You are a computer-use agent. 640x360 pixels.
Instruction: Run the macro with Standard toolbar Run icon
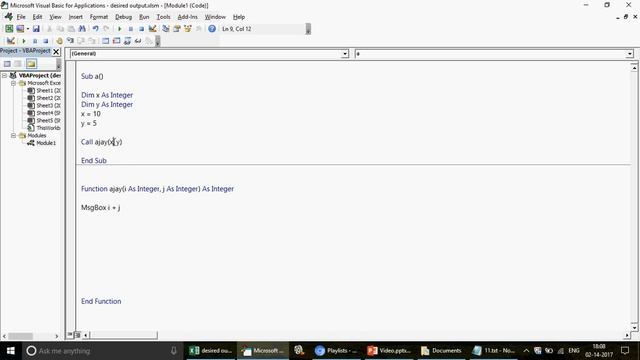pos(120,29)
